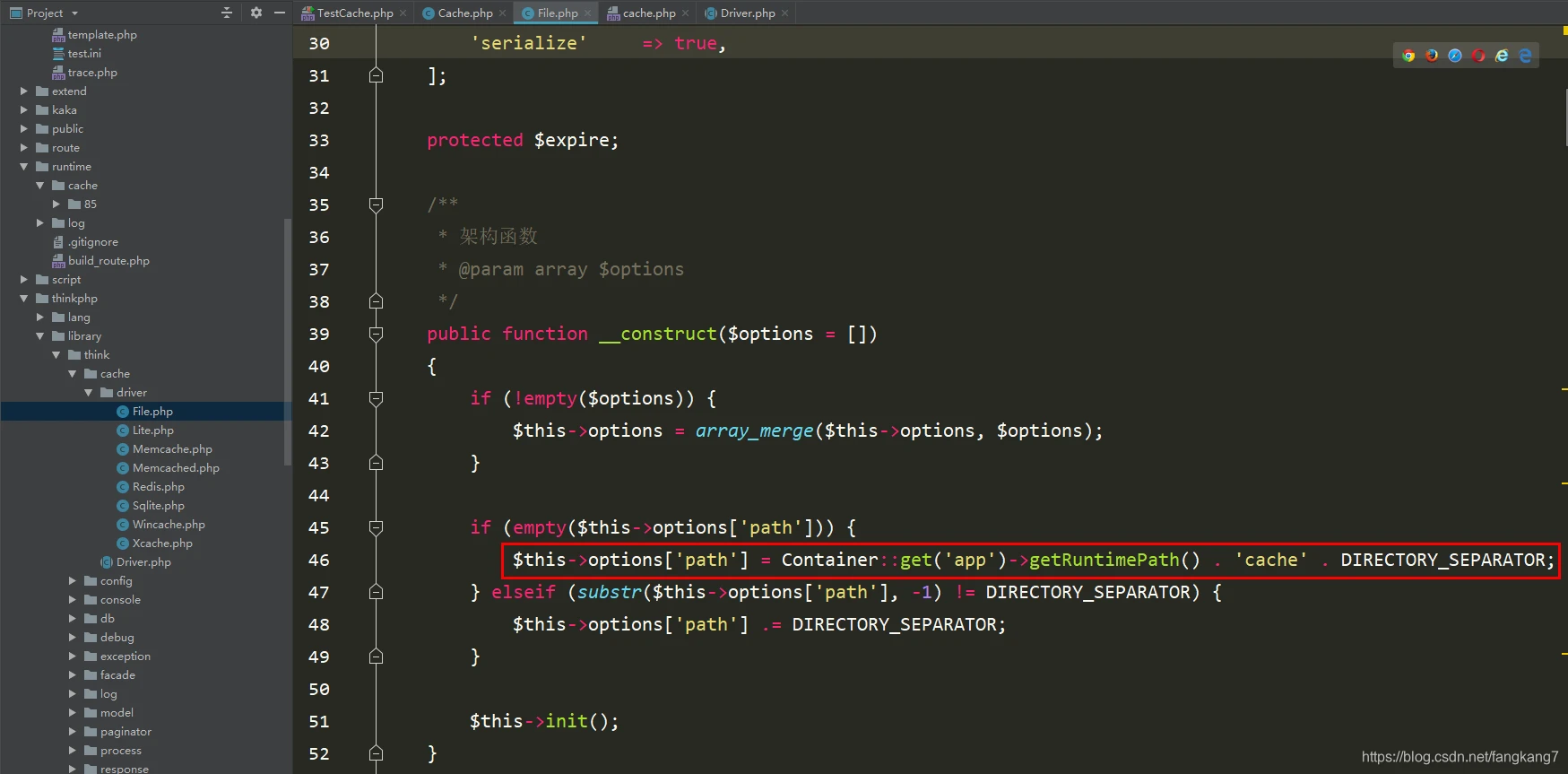This screenshot has height=774, width=1568.
Task: Toggle fold of doc comment at line 35
Action: point(377,204)
